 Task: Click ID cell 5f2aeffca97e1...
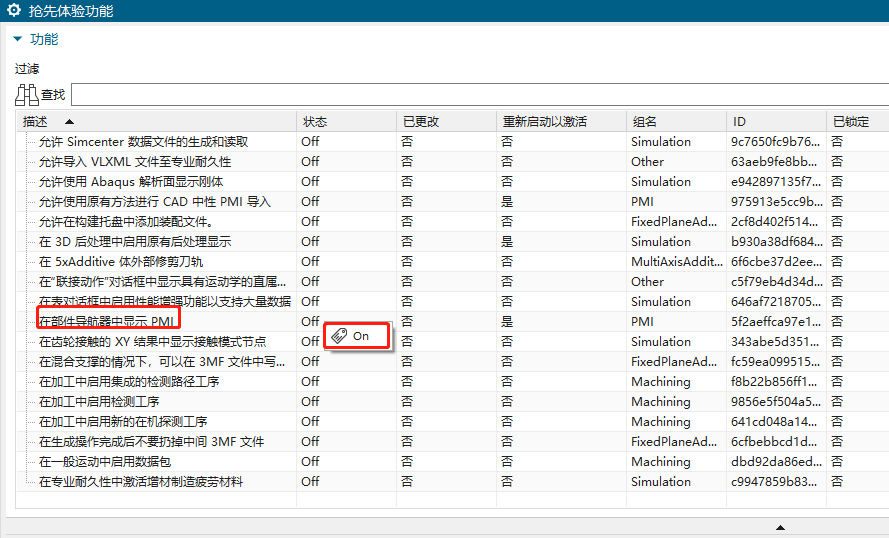point(776,321)
